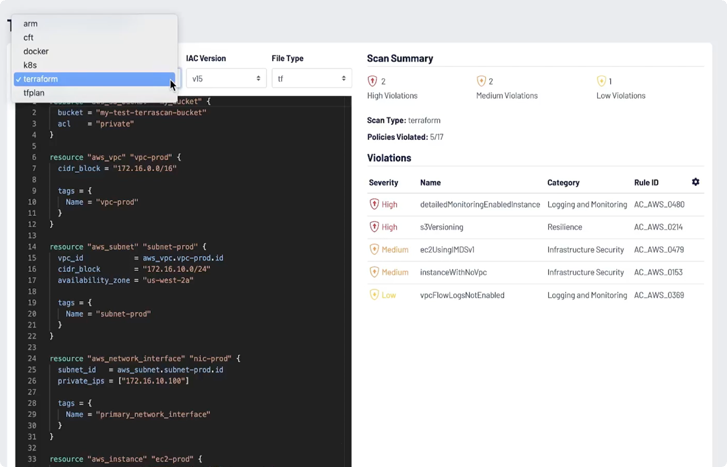This screenshot has height=467, width=727.
Task: Choose tfplan from the dropdown list
Action: tap(34, 93)
